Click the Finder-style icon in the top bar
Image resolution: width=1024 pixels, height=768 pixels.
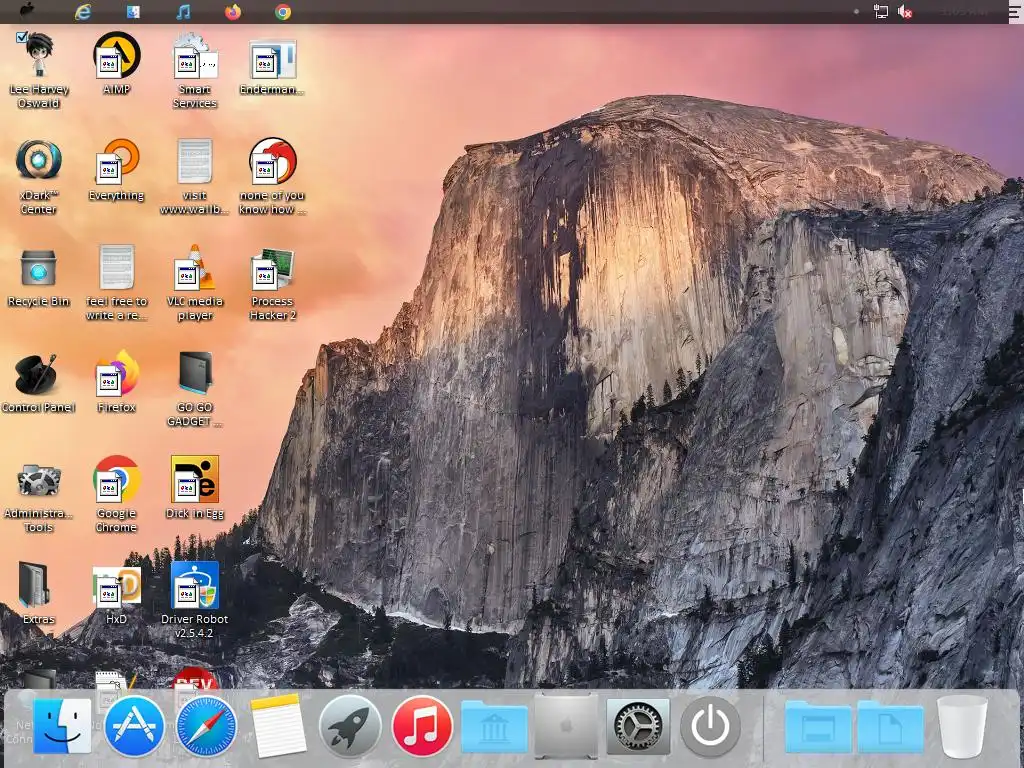pos(133,12)
